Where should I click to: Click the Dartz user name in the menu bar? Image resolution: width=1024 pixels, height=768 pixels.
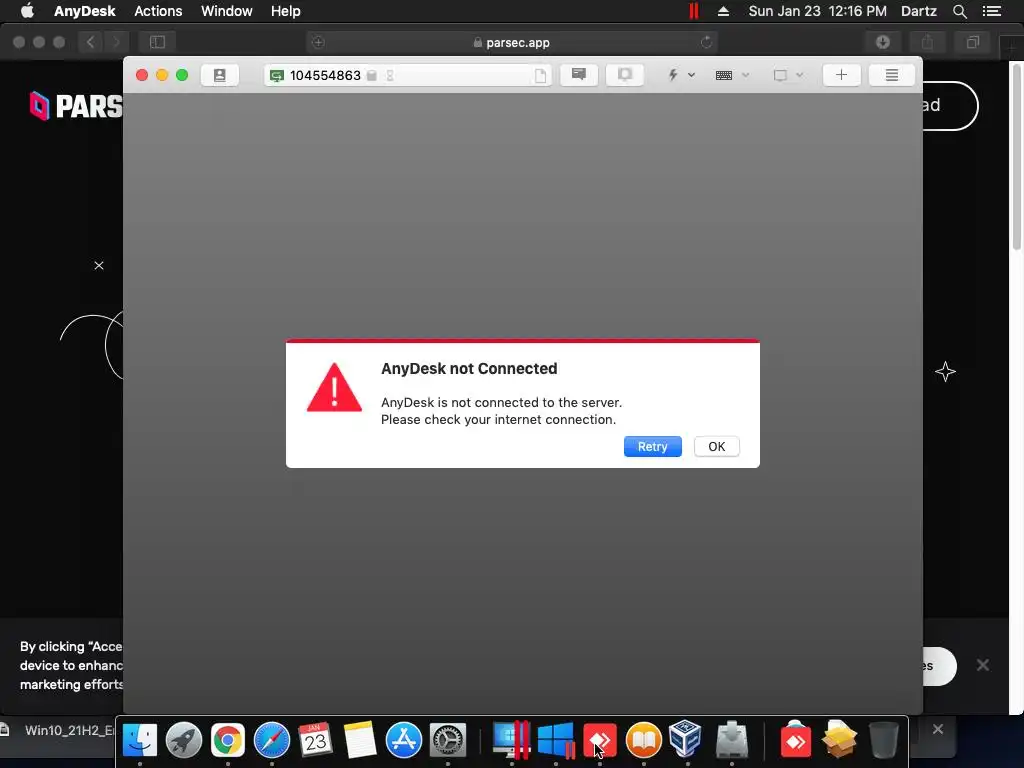(919, 11)
